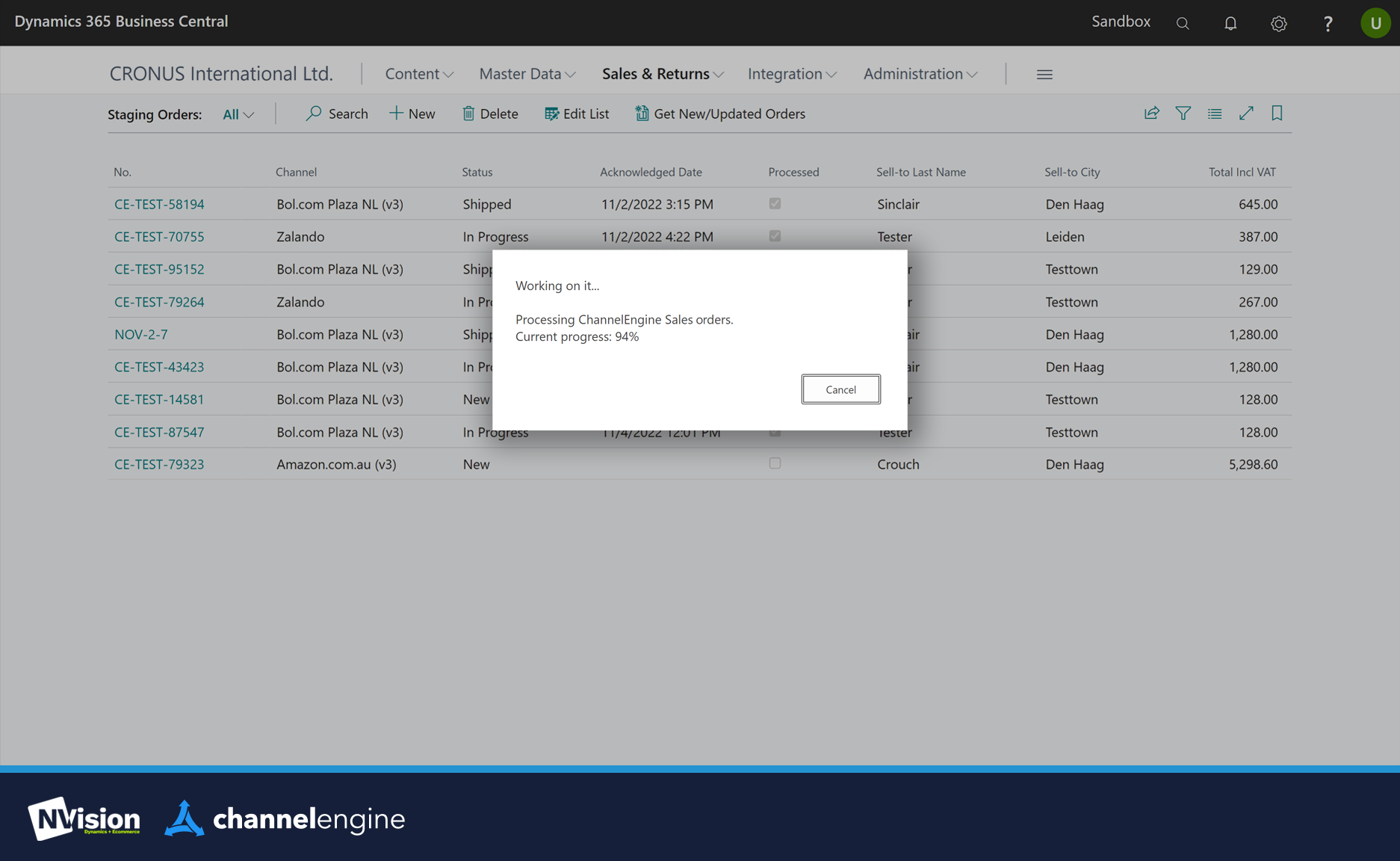Toggle Processed checkbox for order CE-TEST-58194
Image resolution: width=1400 pixels, height=861 pixels.
pos(775,203)
